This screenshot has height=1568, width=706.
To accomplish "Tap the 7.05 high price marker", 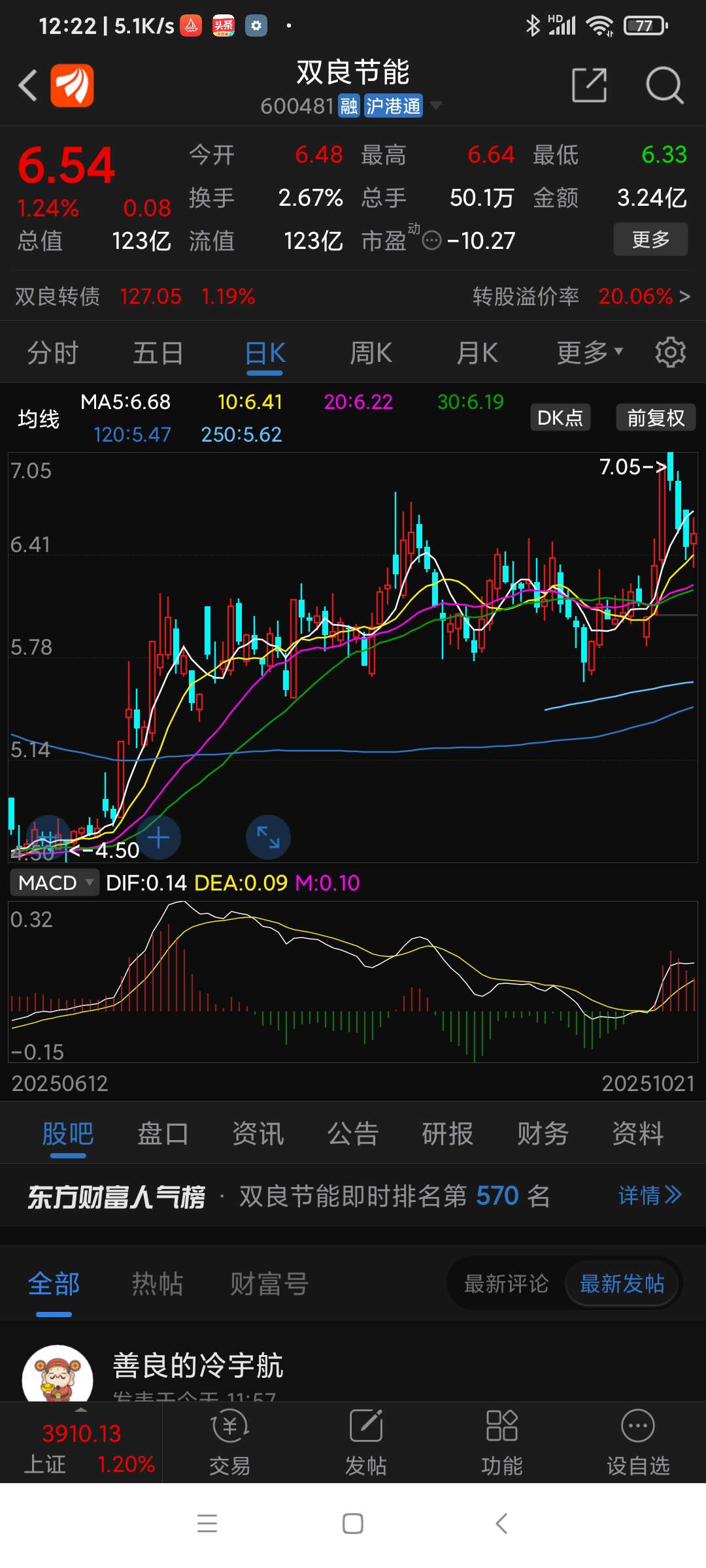I will 632,466.
